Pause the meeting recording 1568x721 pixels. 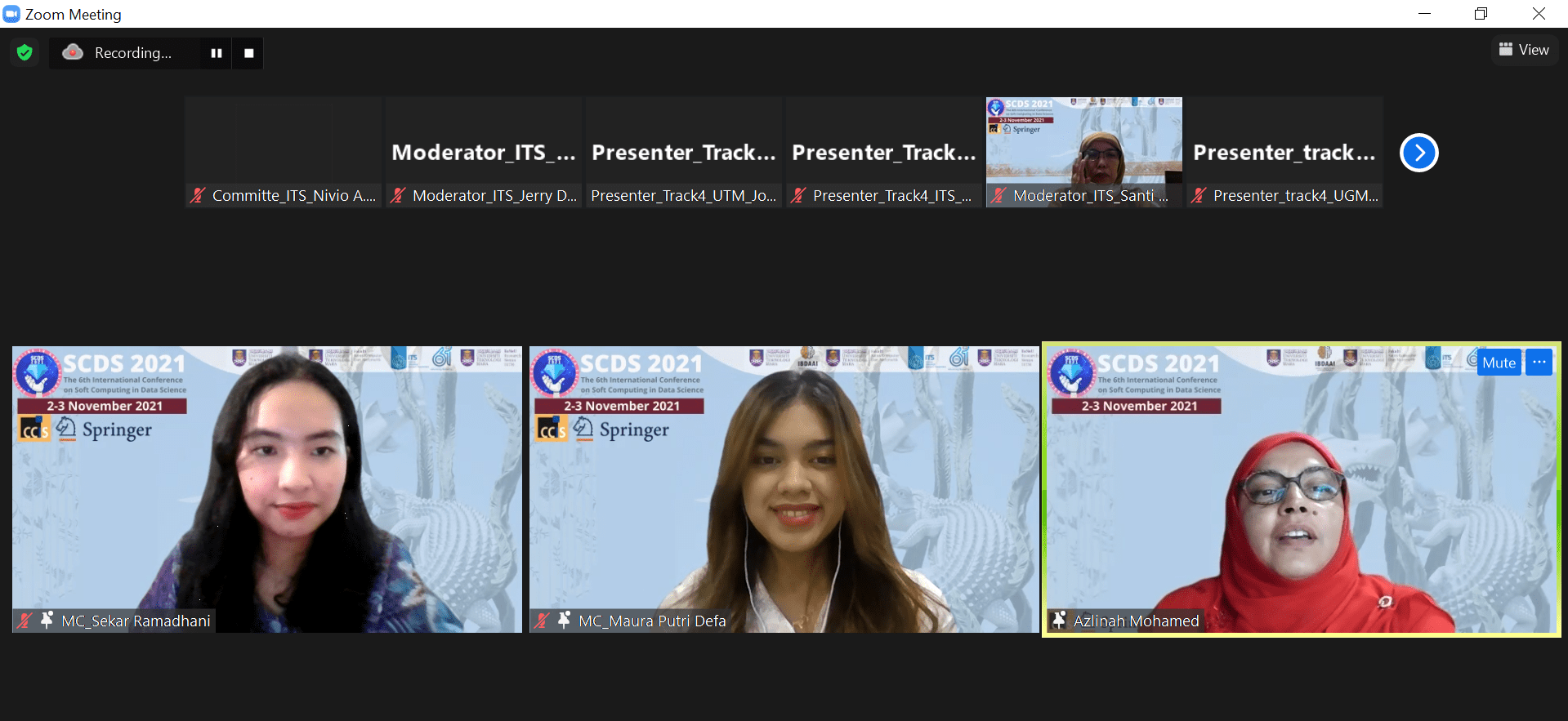[x=217, y=53]
